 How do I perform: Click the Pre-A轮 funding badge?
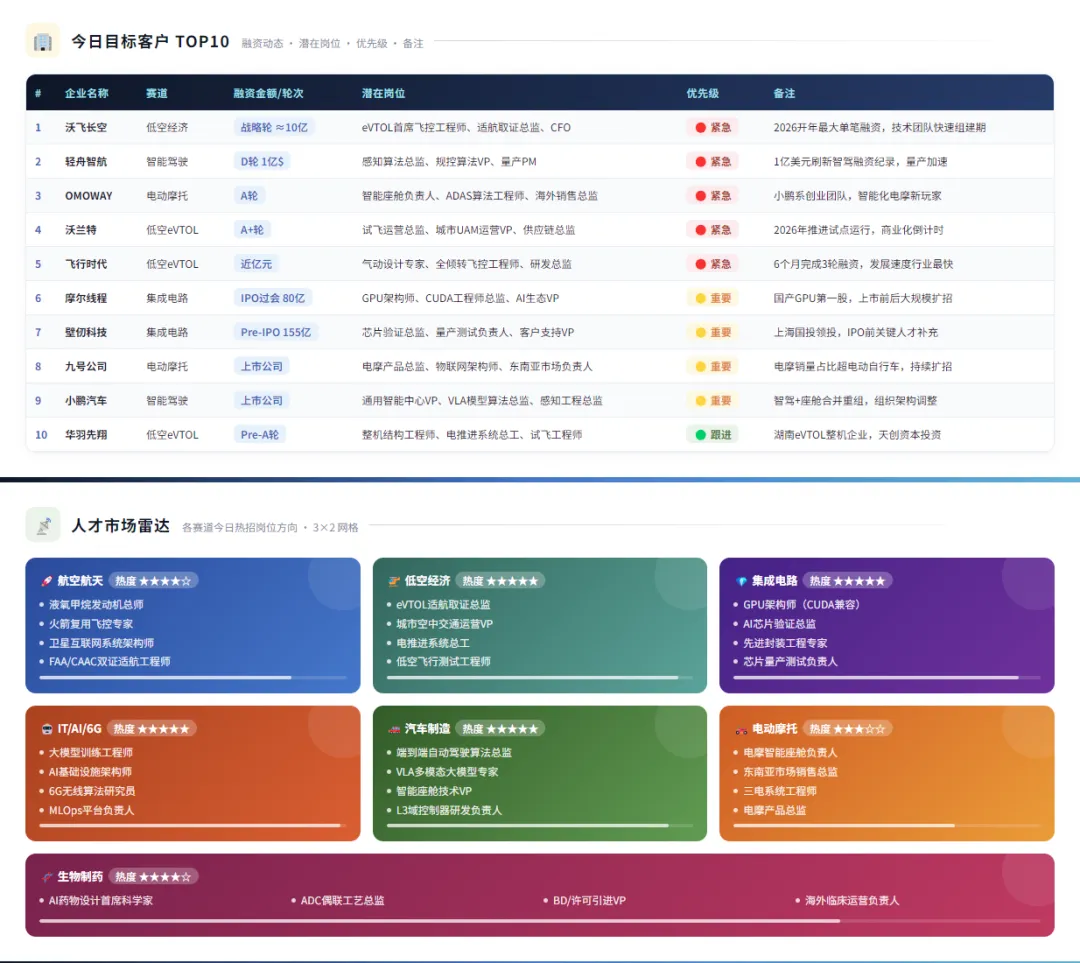tap(260, 435)
